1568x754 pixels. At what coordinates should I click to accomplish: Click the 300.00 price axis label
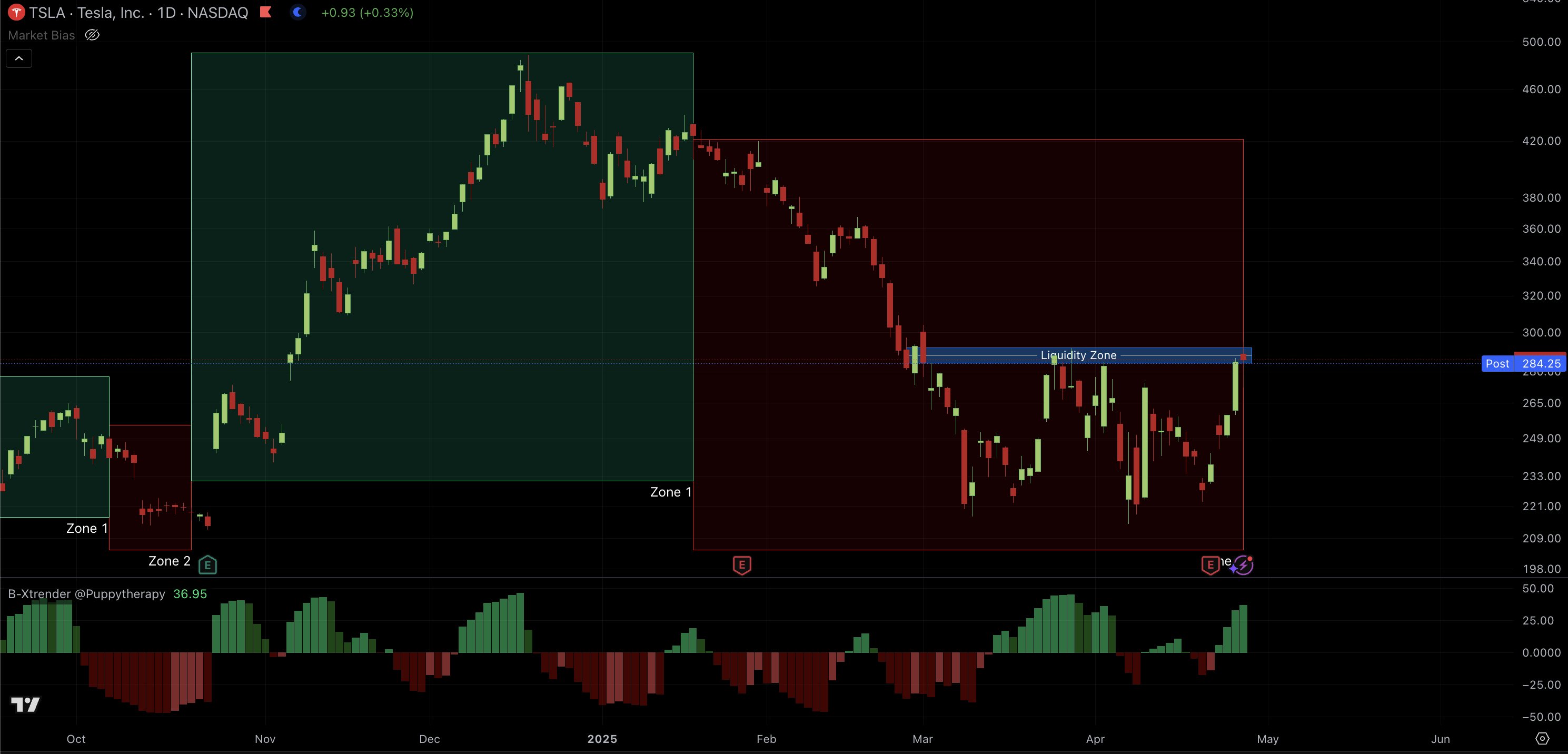tap(1541, 333)
